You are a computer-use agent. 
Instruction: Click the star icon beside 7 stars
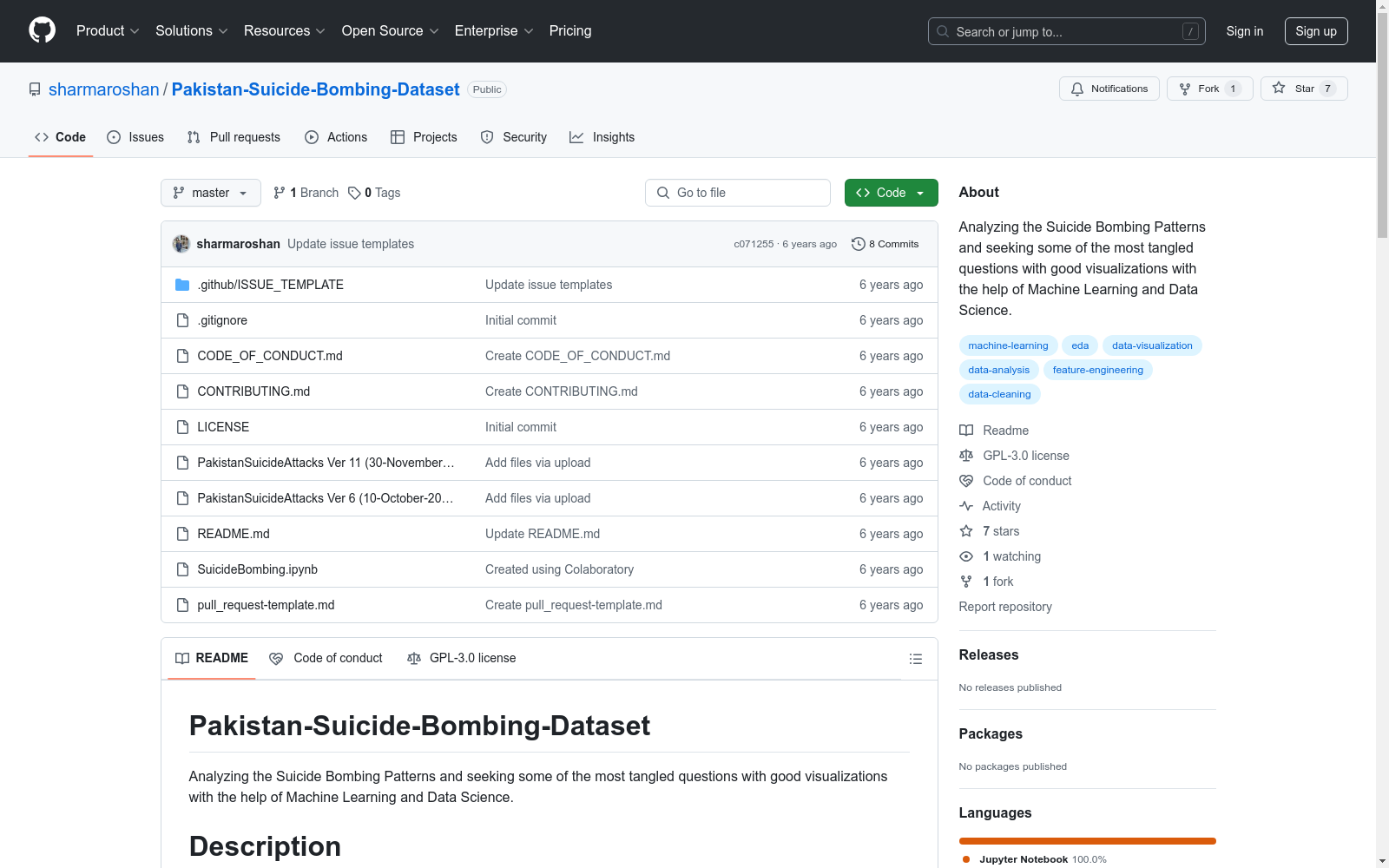pos(966,531)
